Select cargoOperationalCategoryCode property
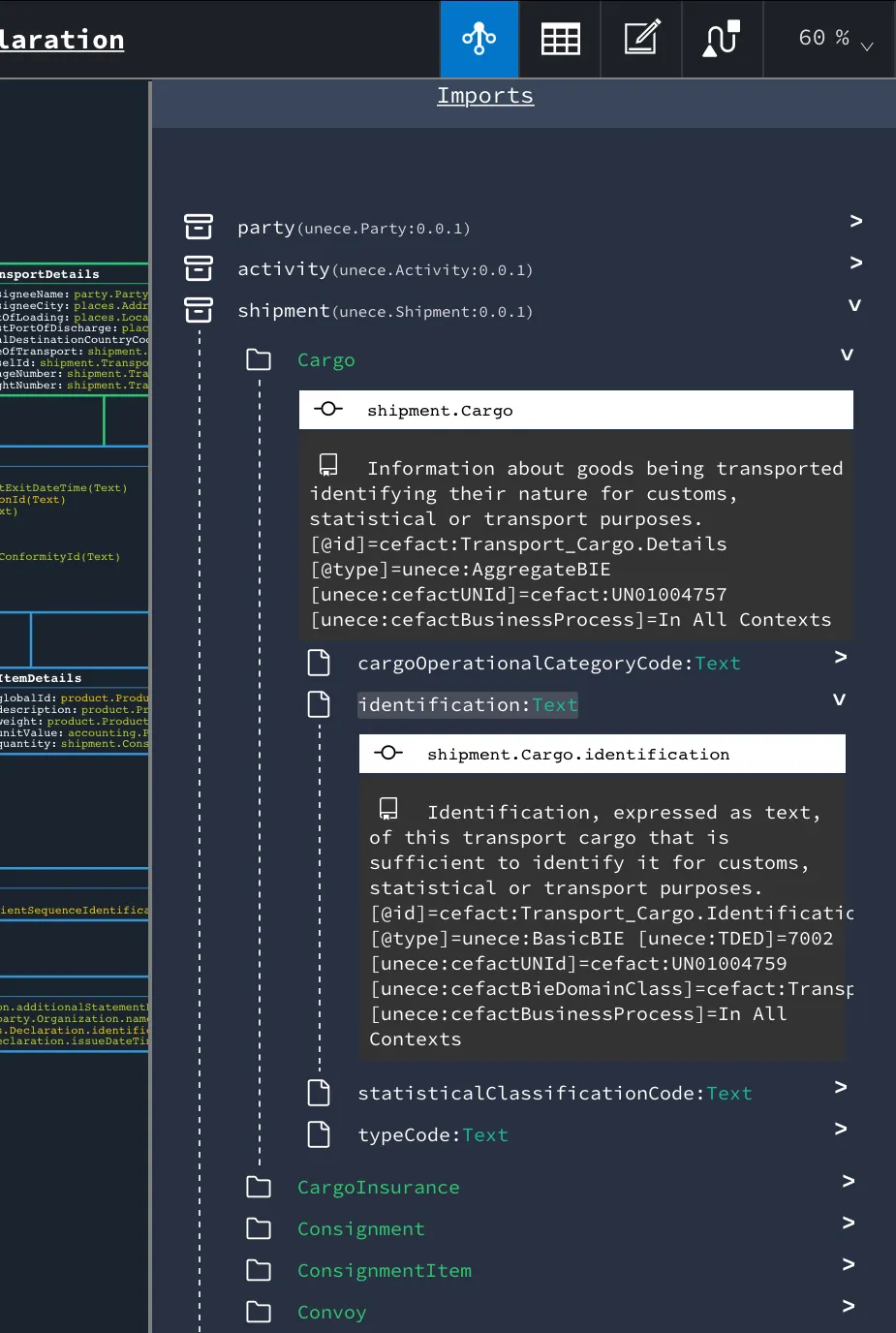Viewport: 896px width, 1333px height. [x=549, y=664]
